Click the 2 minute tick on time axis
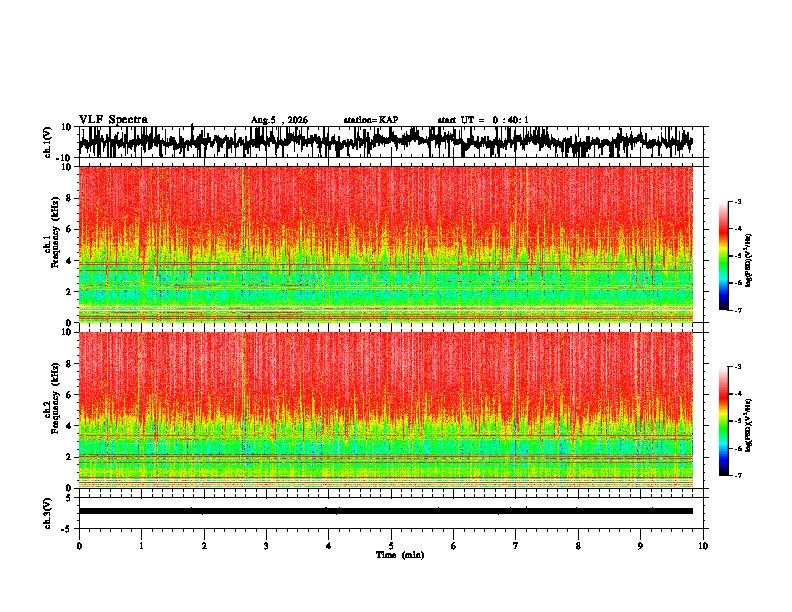The height and width of the screenshot is (612, 792). 204,546
